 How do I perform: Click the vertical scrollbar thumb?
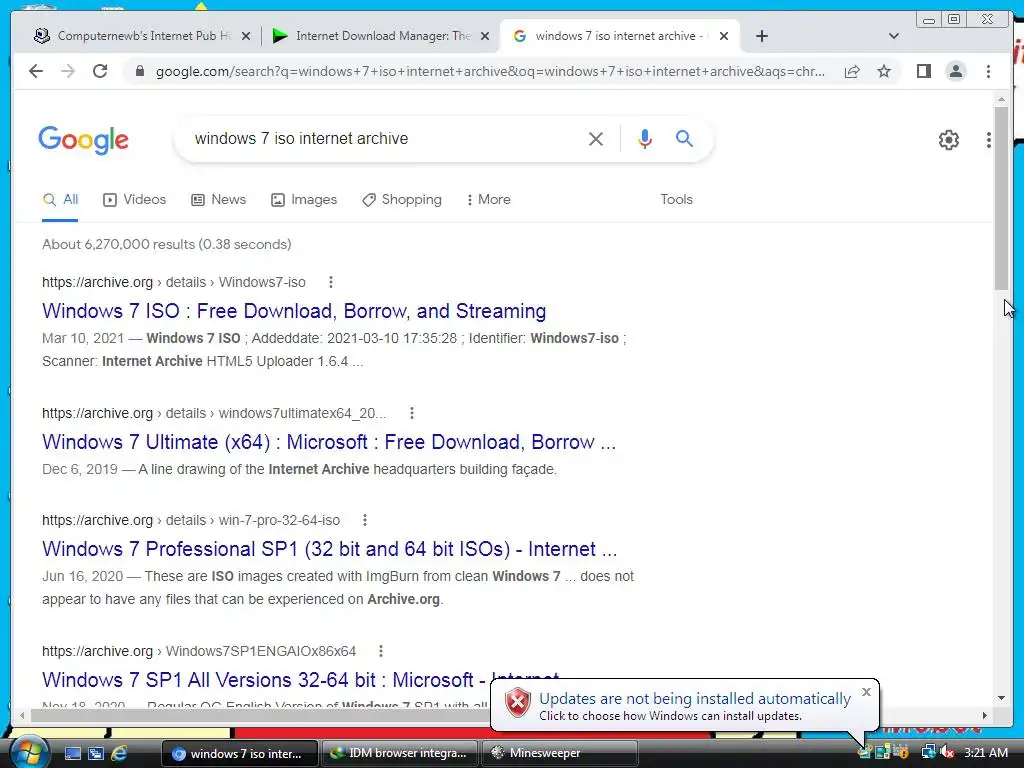coord(1001,198)
